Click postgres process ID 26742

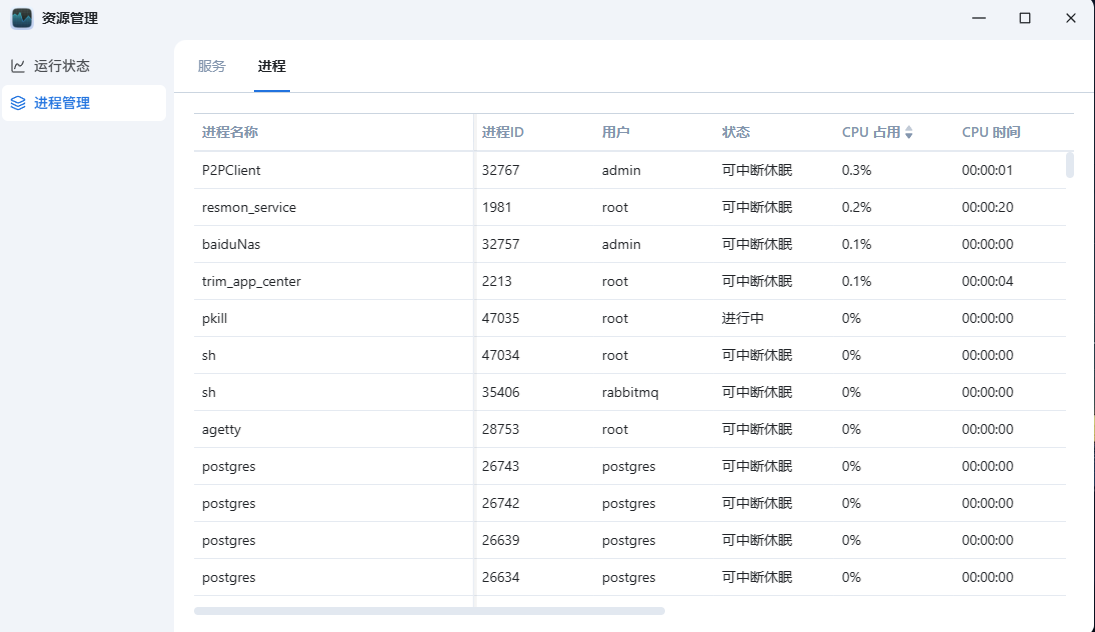pyautogui.click(x=501, y=504)
